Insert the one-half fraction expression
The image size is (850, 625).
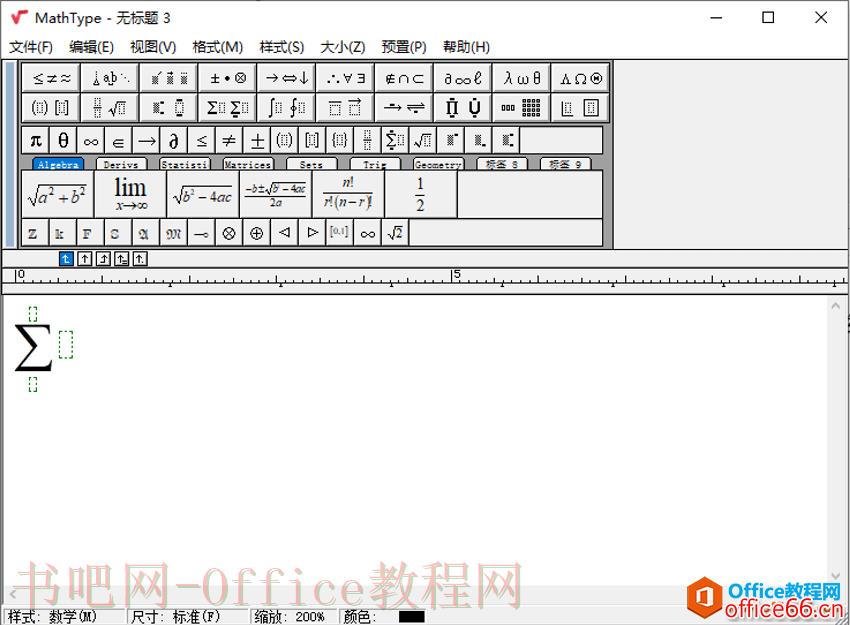coord(421,195)
